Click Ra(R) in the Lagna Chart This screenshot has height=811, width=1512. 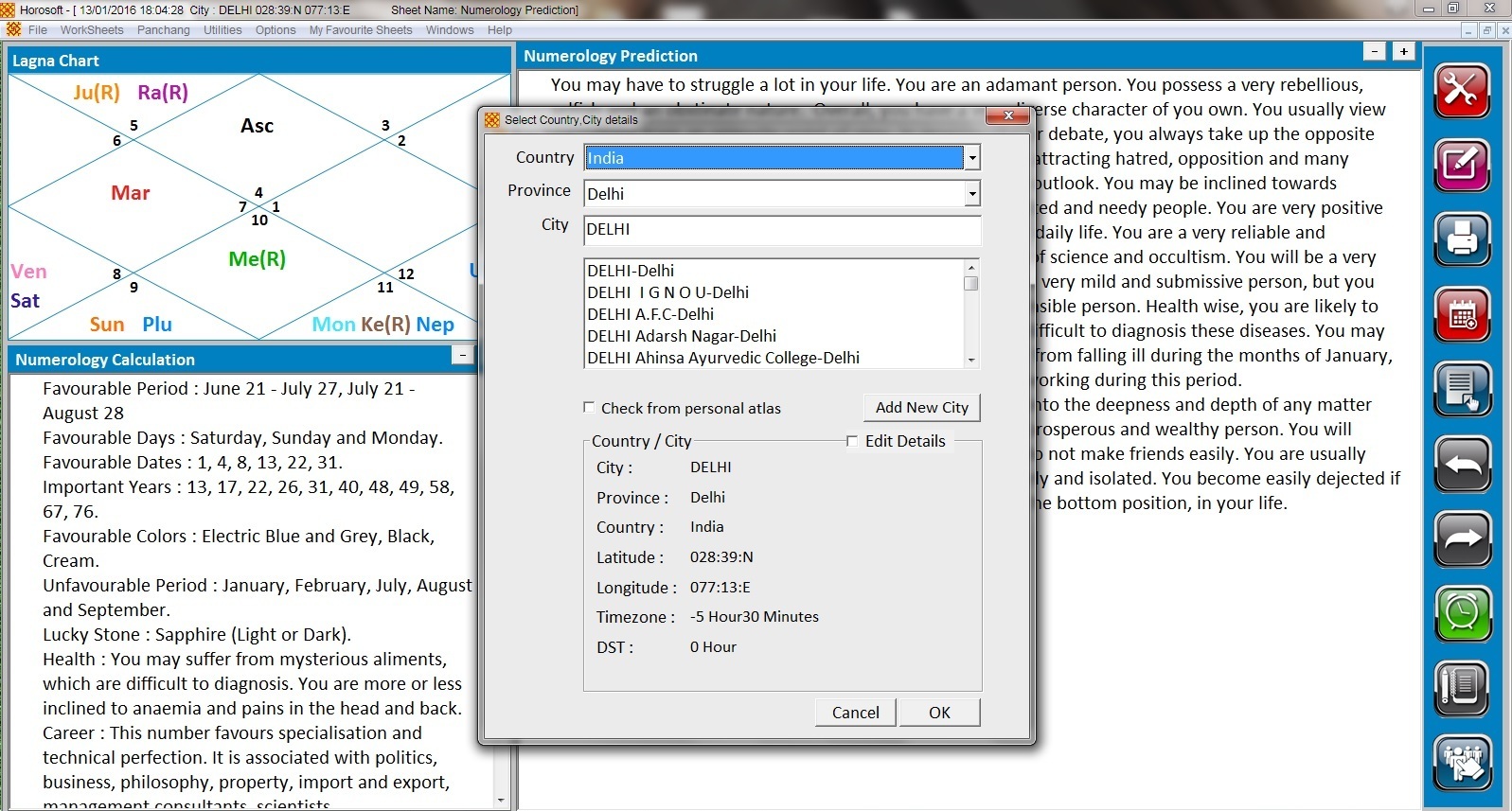point(163,93)
